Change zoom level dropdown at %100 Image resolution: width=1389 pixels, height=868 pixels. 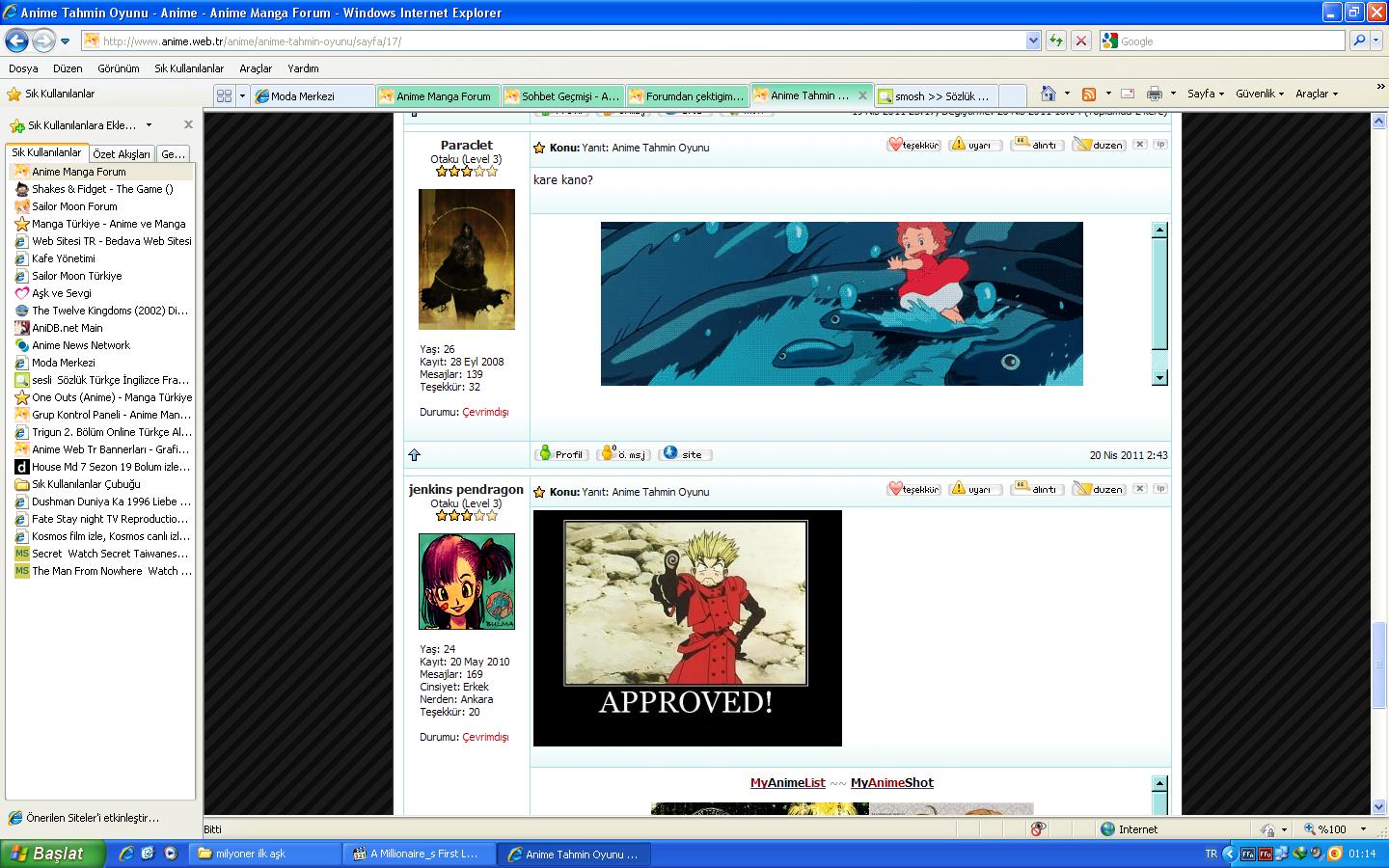point(1364,829)
